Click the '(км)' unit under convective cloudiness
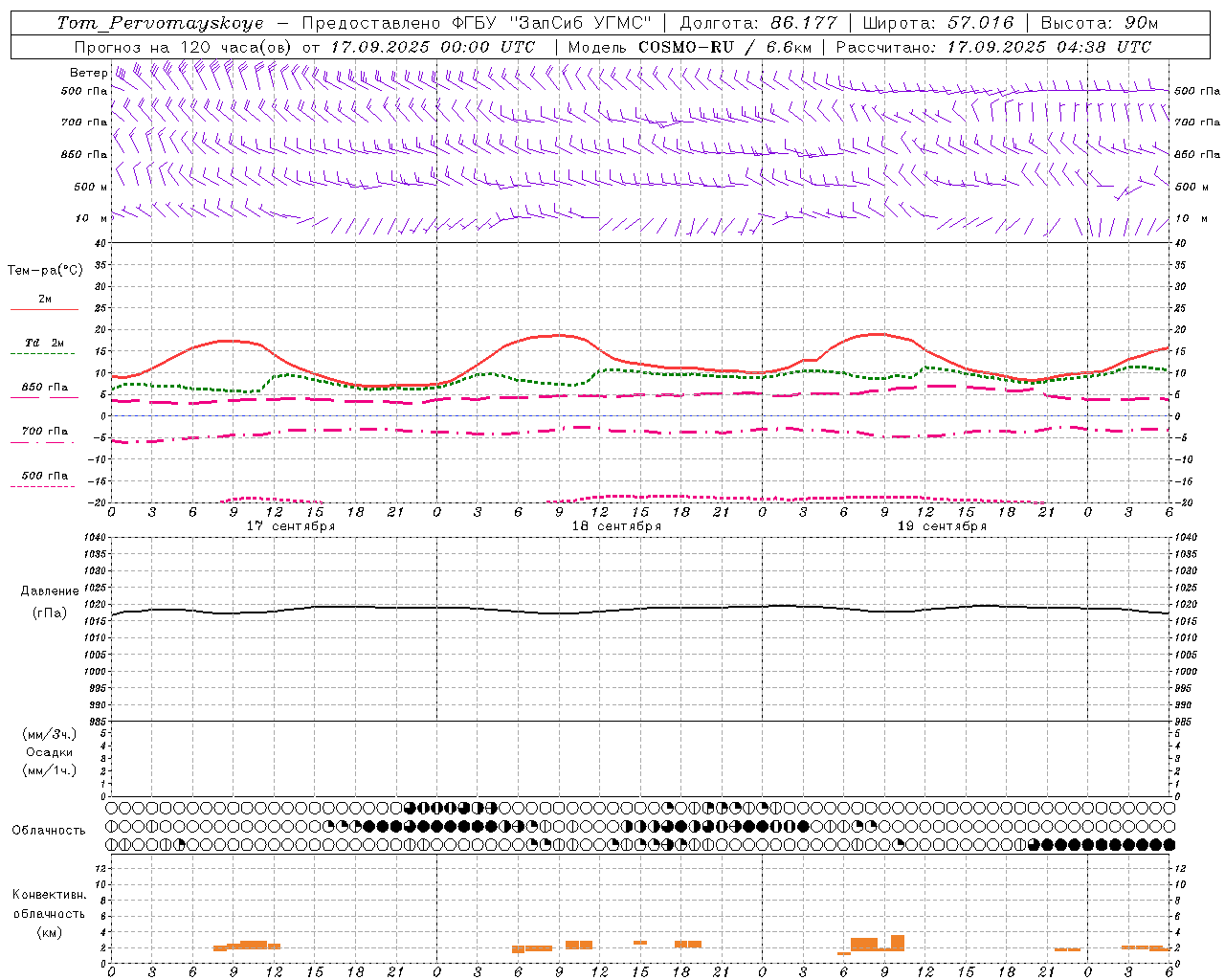Viewport: 1225px width, 980px height. (49, 932)
